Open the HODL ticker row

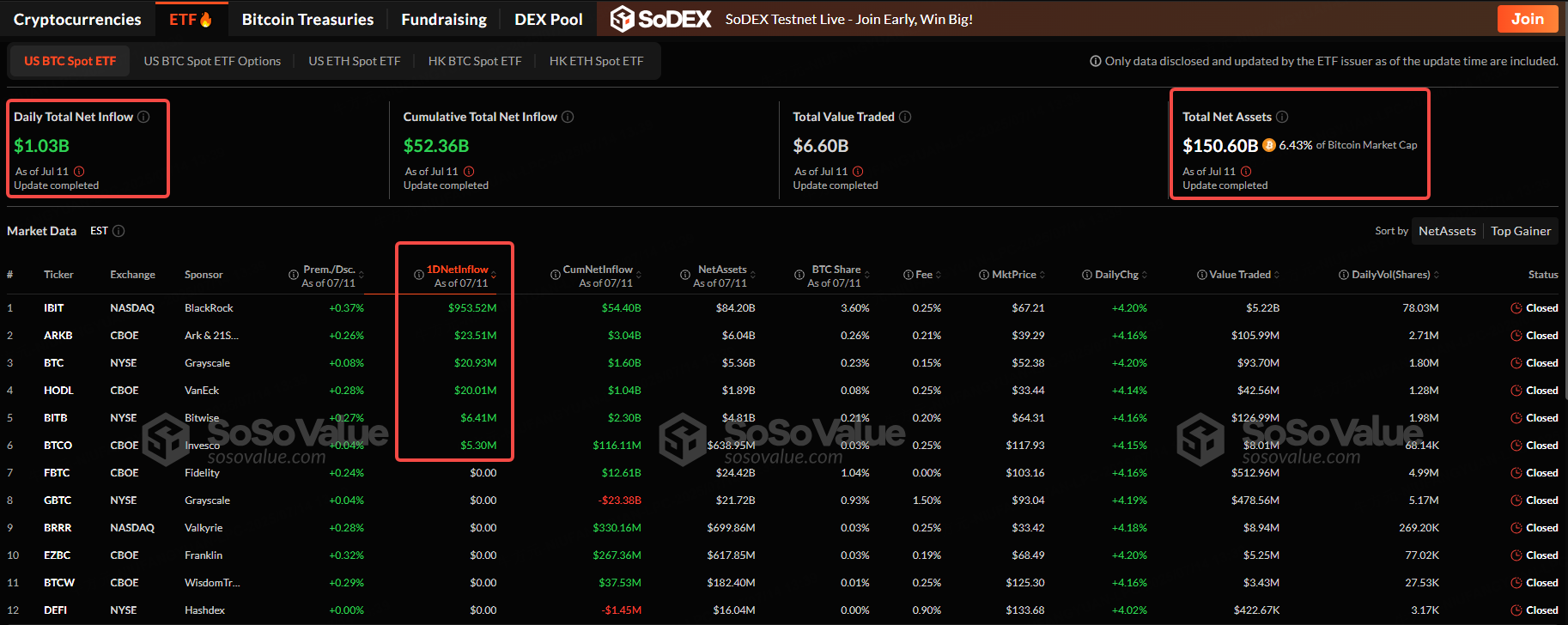pos(783,391)
